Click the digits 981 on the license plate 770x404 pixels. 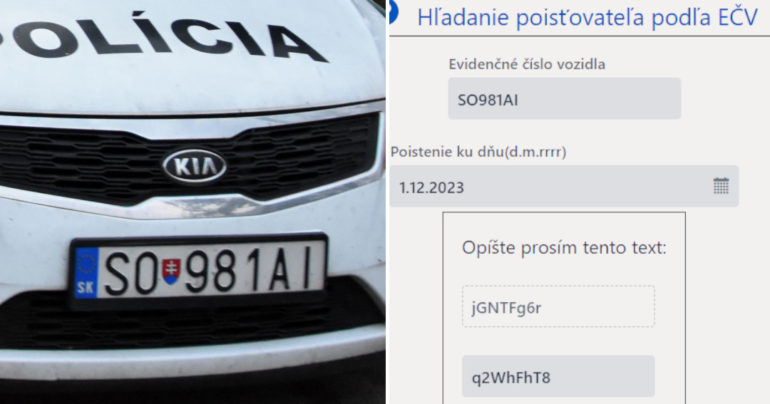pyautogui.click(x=221, y=270)
